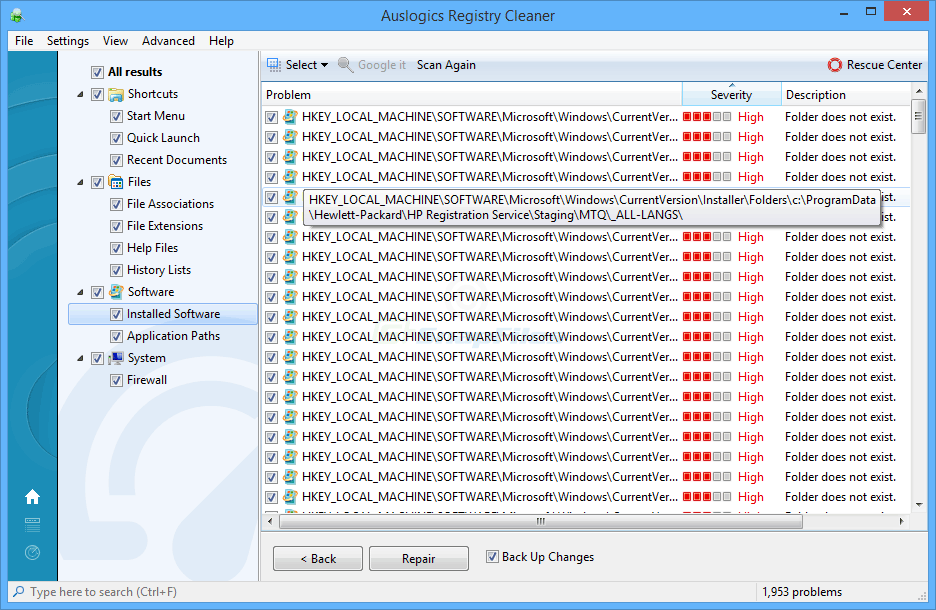The width and height of the screenshot is (936, 610).
Task: Sort by the Severity column header
Action: click(731, 94)
